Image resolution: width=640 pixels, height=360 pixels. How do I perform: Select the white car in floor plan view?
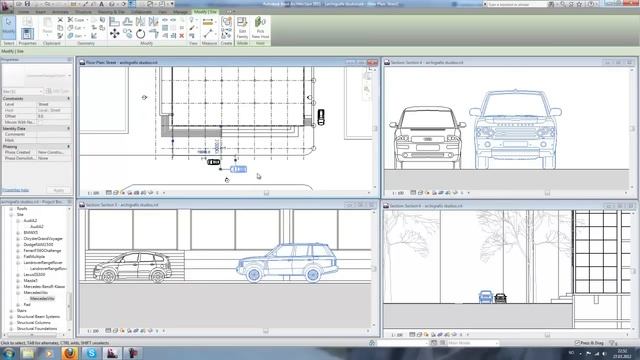213,162
